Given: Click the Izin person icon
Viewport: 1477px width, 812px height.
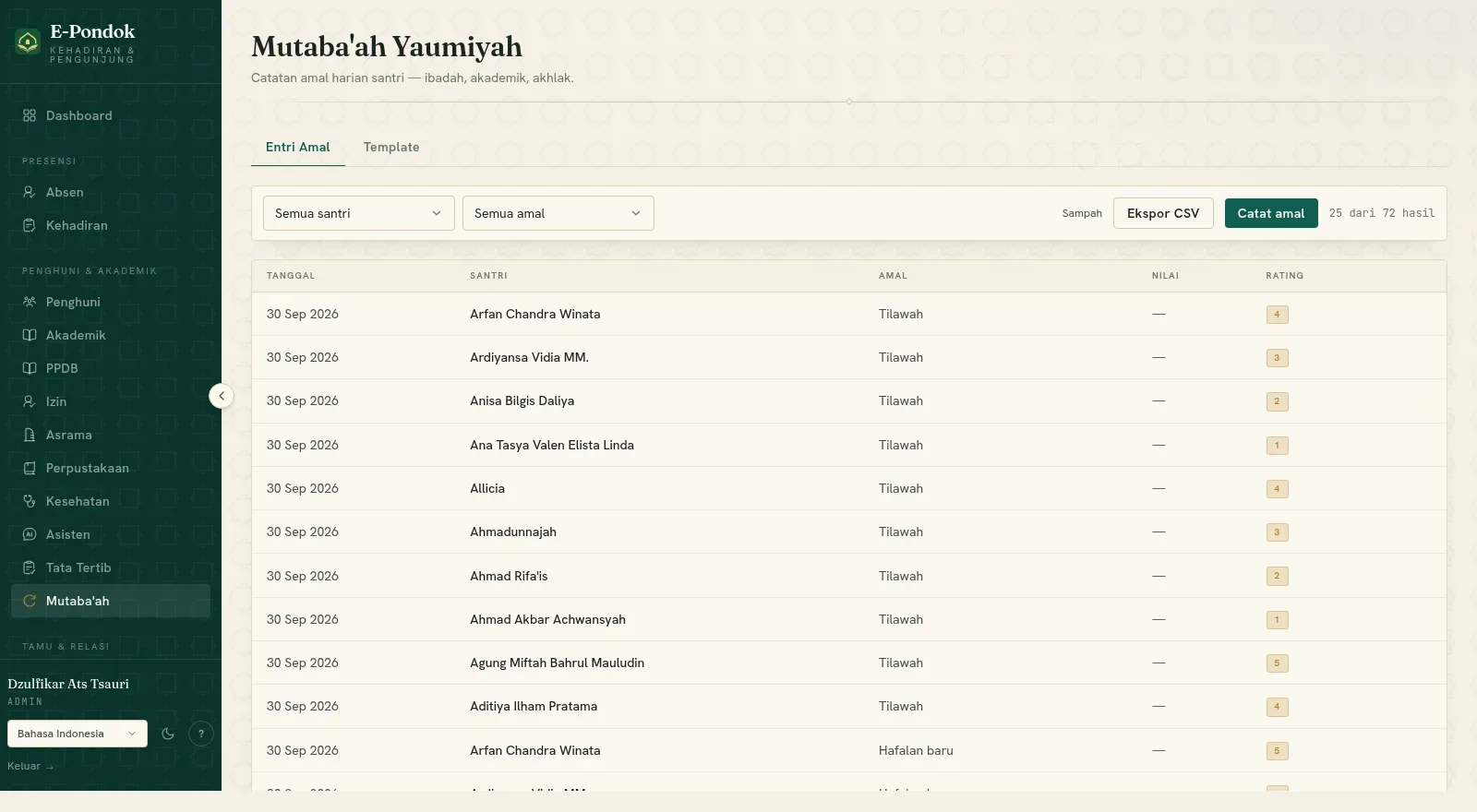Looking at the screenshot, I should [x=30, y=401].
